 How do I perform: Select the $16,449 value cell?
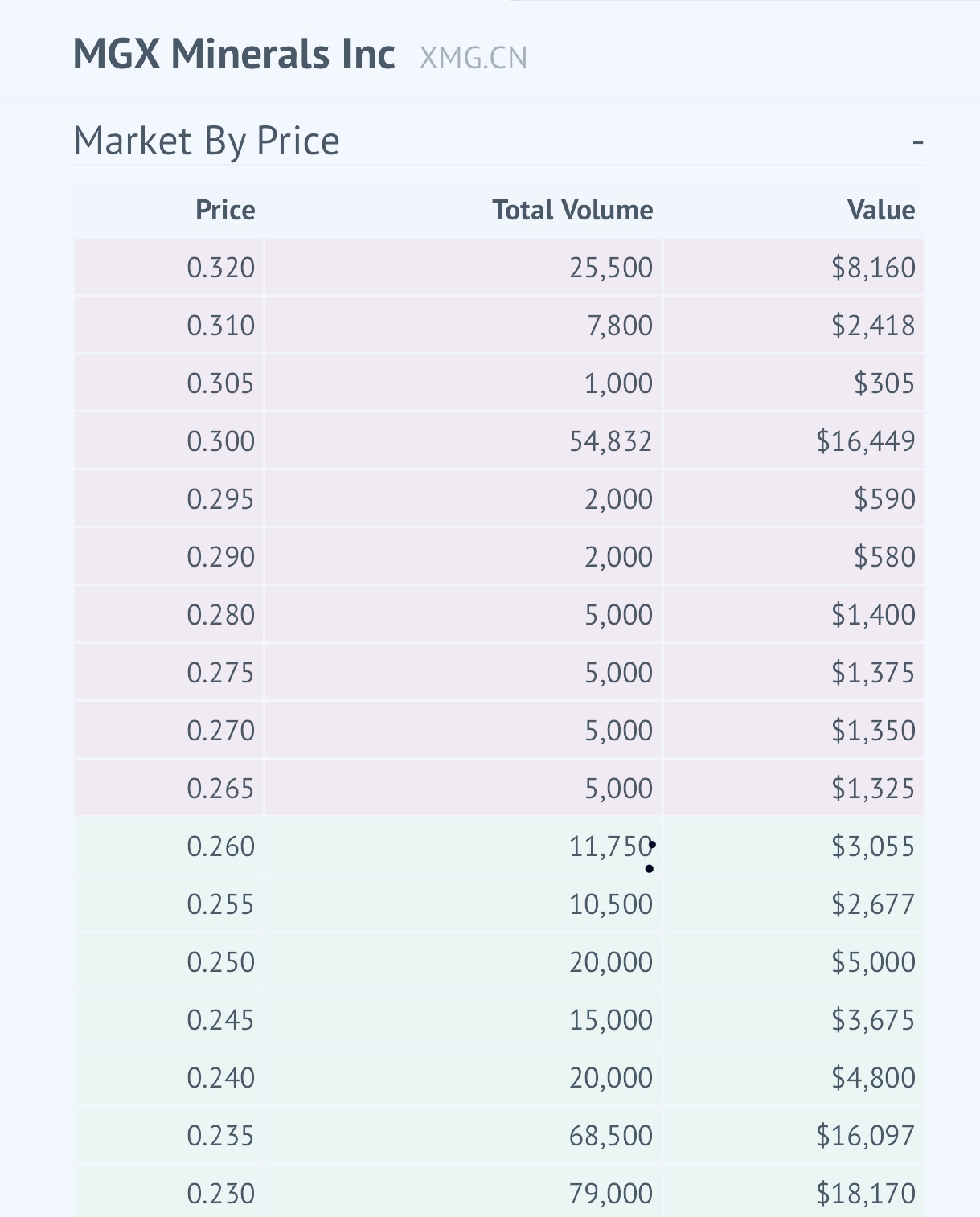[x=866, y=440]
